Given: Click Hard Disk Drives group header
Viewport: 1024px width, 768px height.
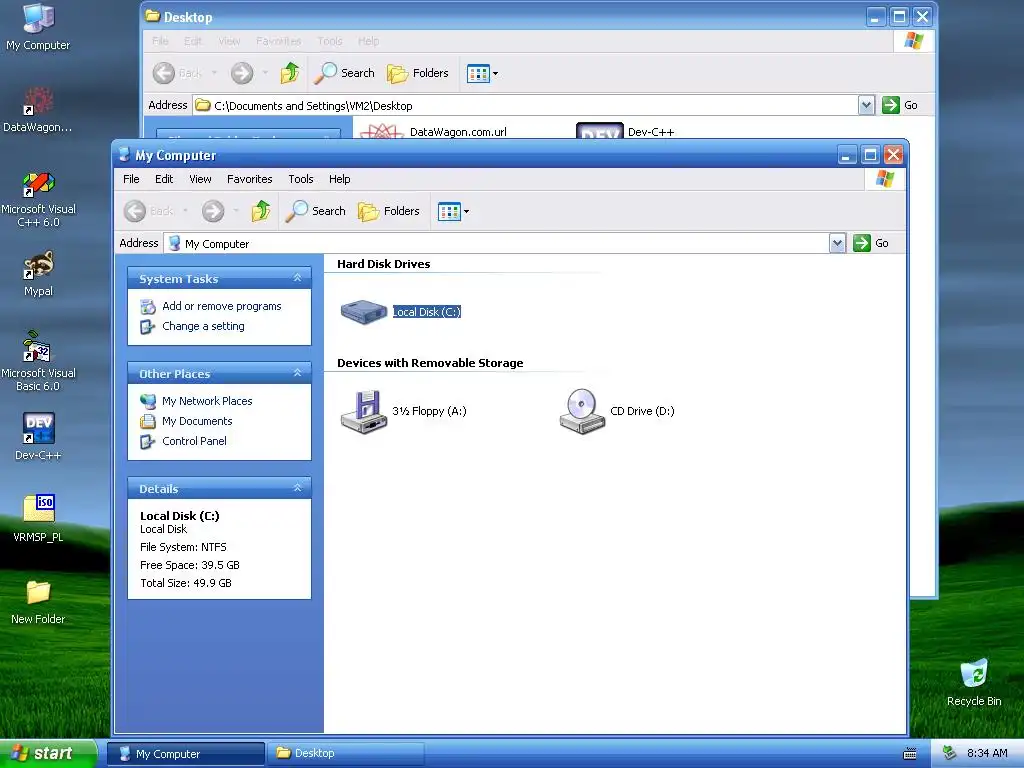Looking at the screenshot, I should tap(383, 264).
